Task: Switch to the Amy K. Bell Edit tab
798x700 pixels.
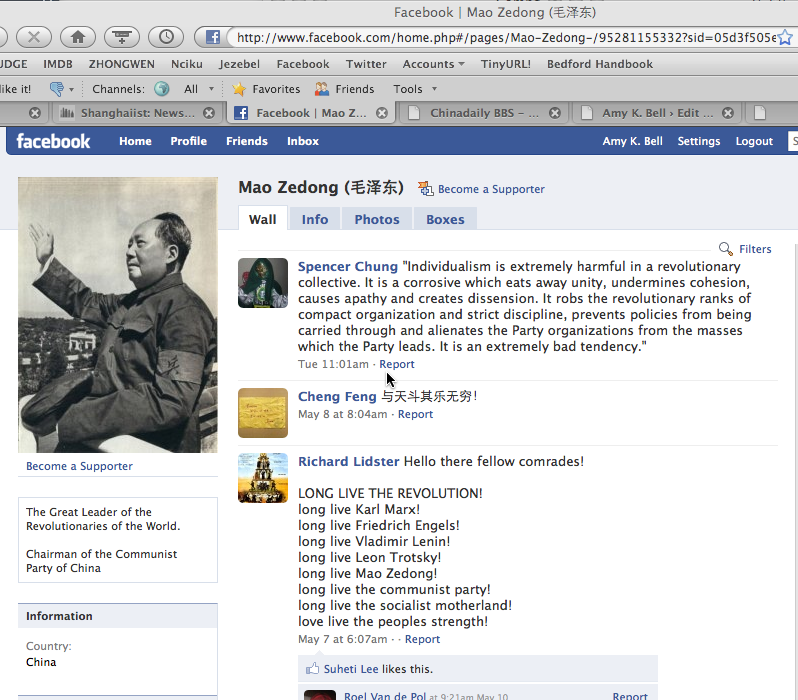Action: (657, 113)
